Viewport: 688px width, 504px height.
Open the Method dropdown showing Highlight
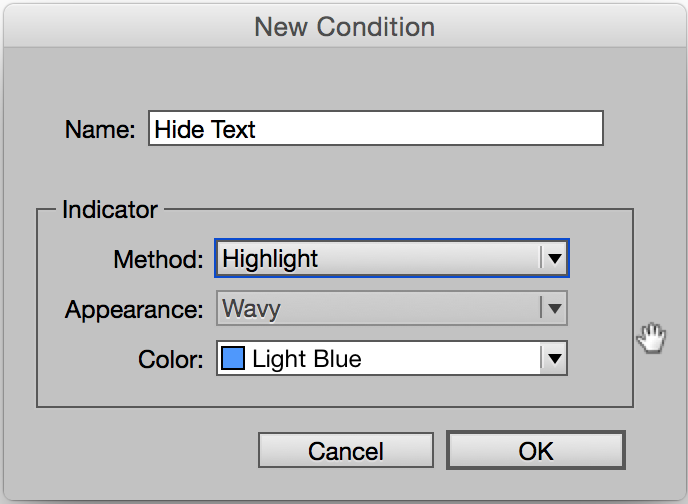[x=392, y=258]
